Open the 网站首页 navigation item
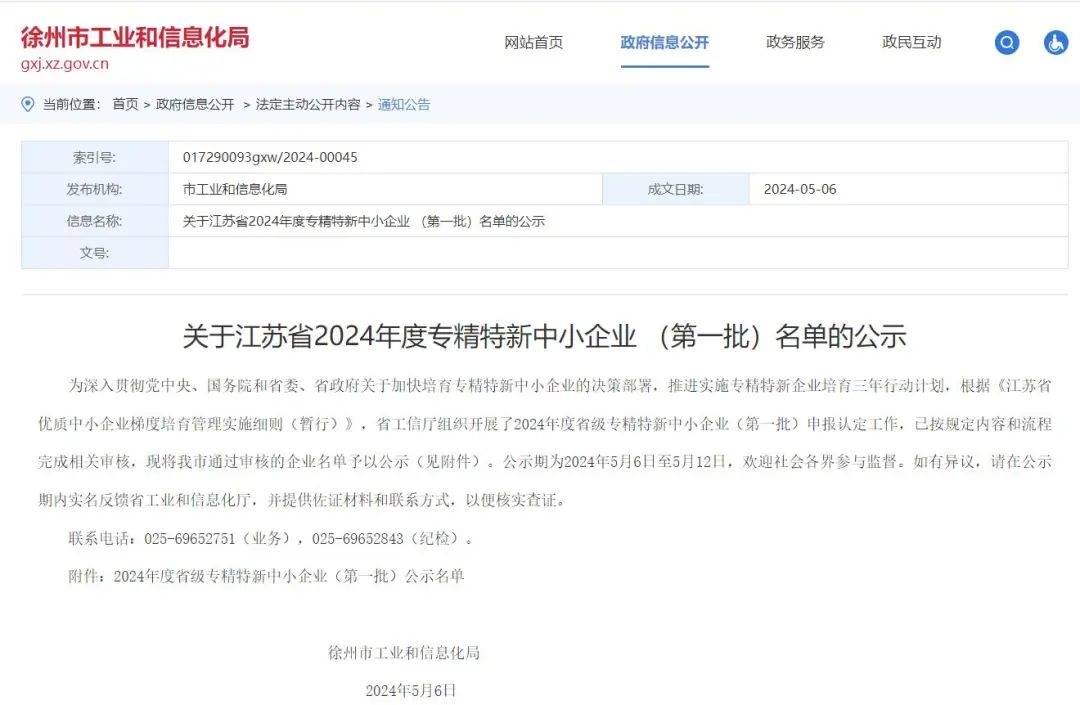This screenshot has height=705, width=1080. (533, 42)
